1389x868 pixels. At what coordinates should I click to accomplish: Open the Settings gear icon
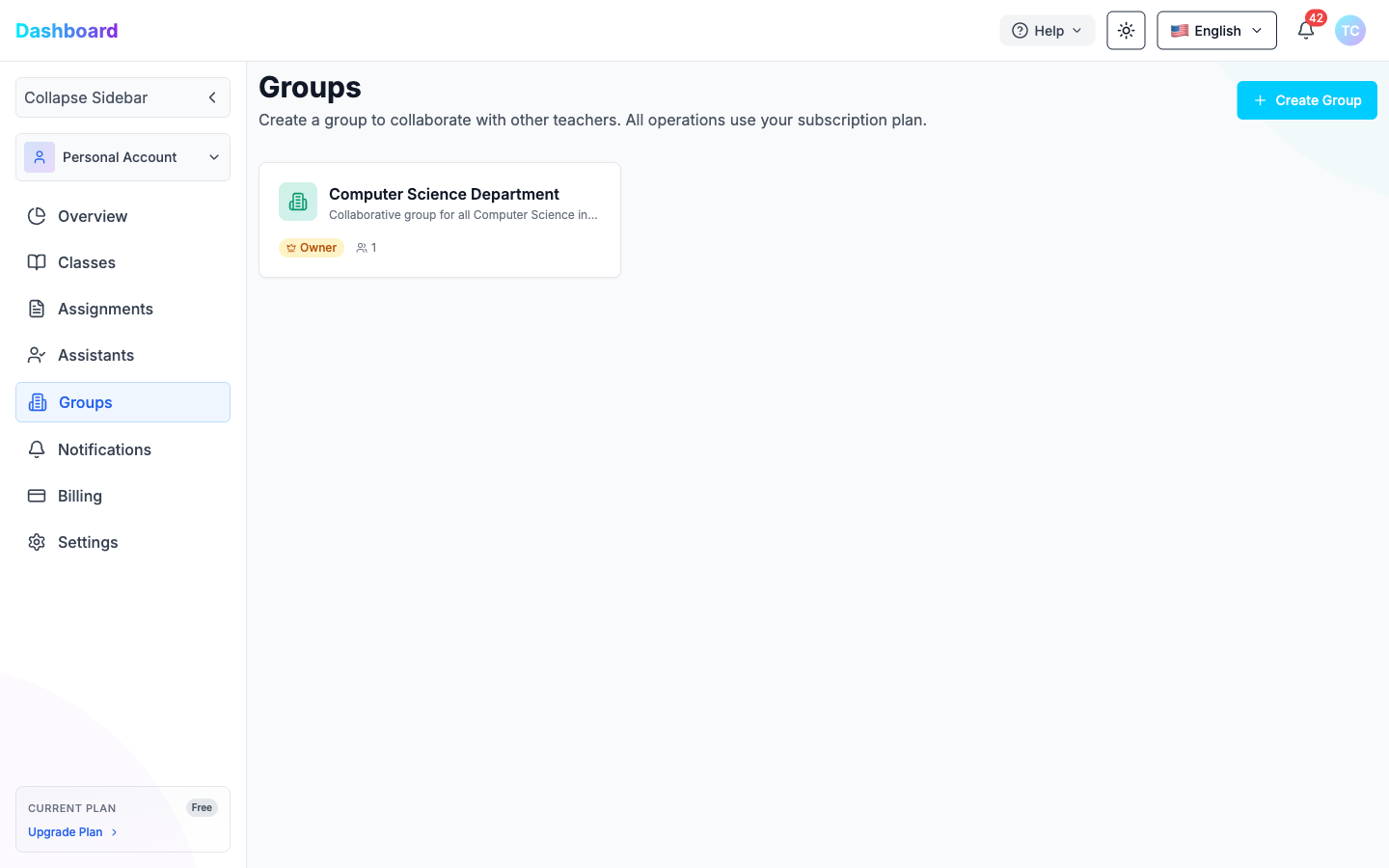click(36, 542)
